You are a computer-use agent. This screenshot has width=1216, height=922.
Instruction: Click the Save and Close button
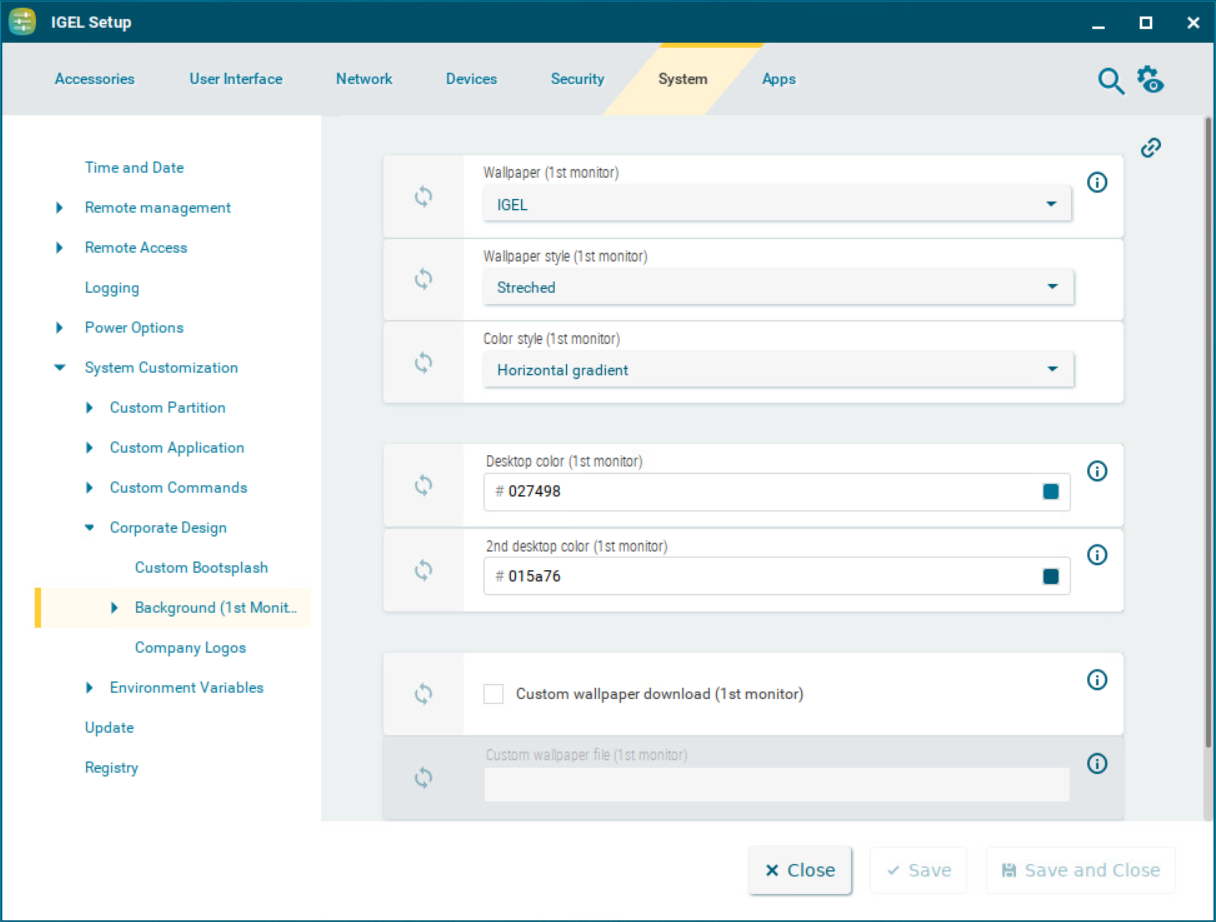tap(1080, 870)
